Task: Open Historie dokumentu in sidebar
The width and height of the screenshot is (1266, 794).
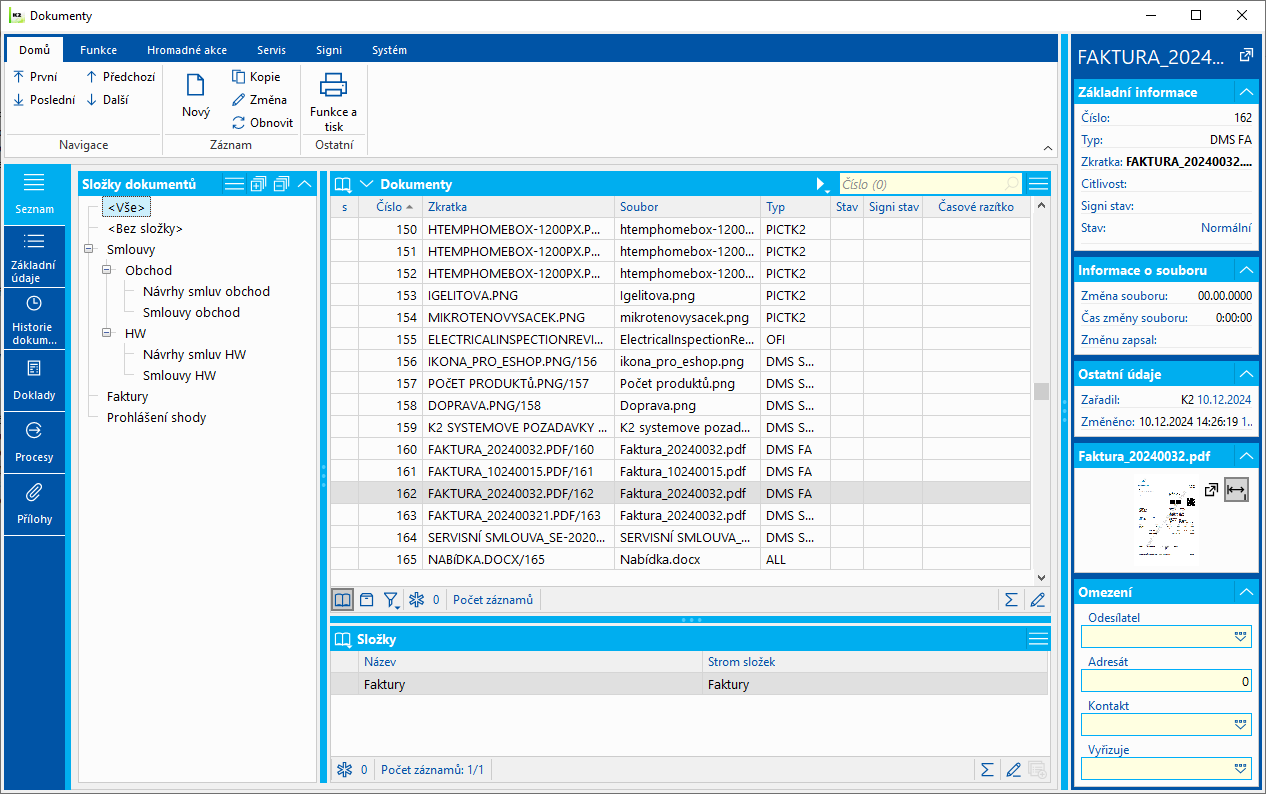Action: (34, 319)
